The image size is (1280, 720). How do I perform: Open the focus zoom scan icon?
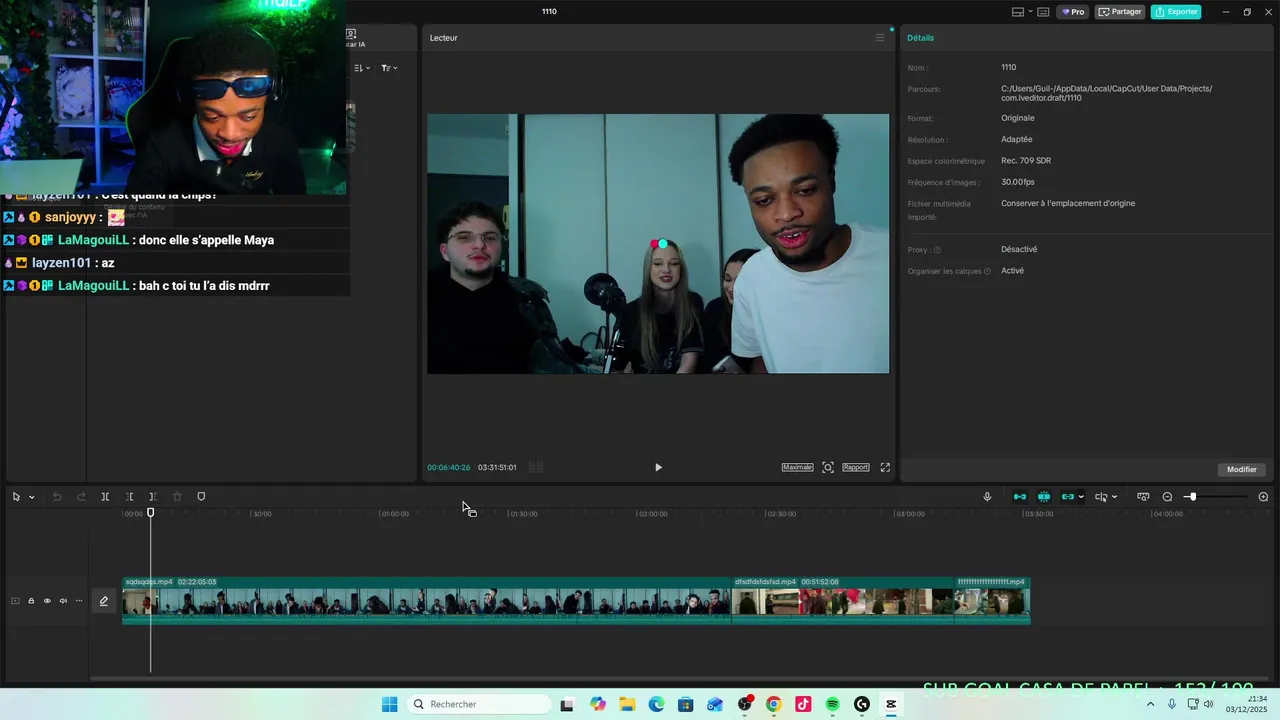828,467
